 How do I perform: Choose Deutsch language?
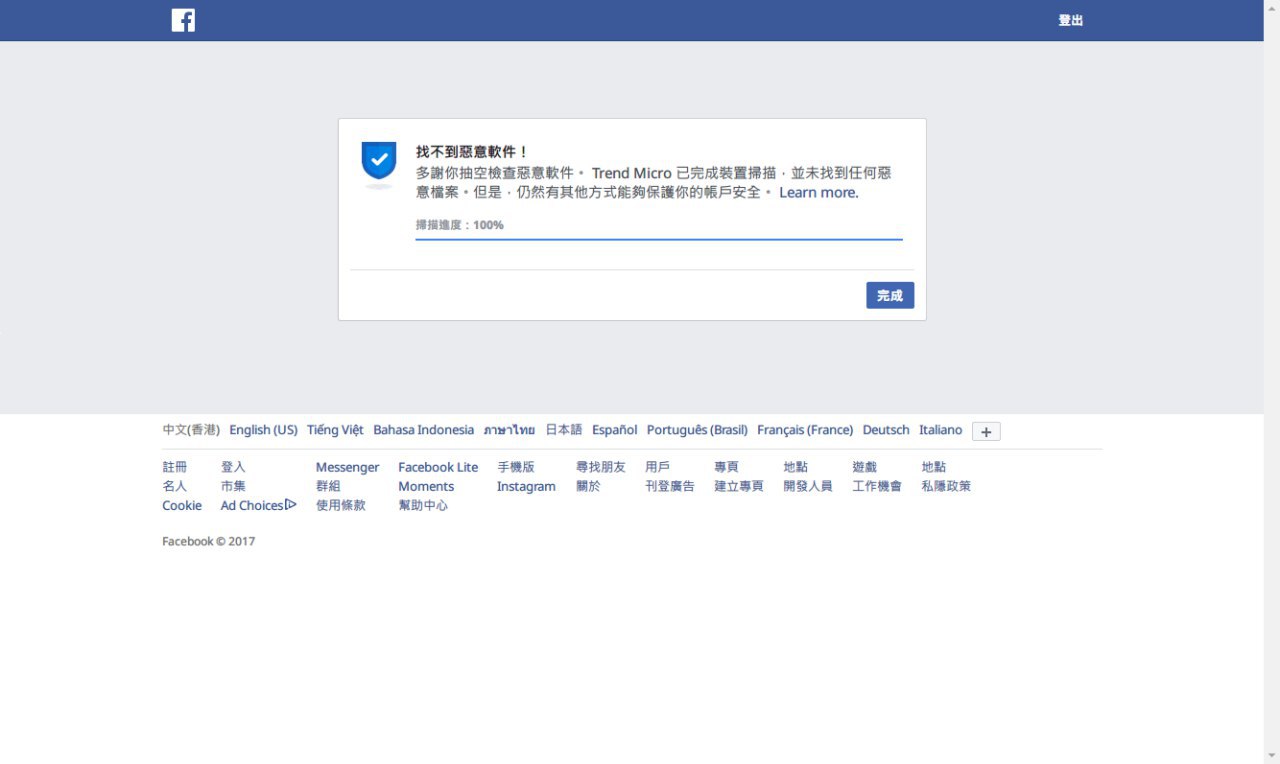[x=886, y=430]
